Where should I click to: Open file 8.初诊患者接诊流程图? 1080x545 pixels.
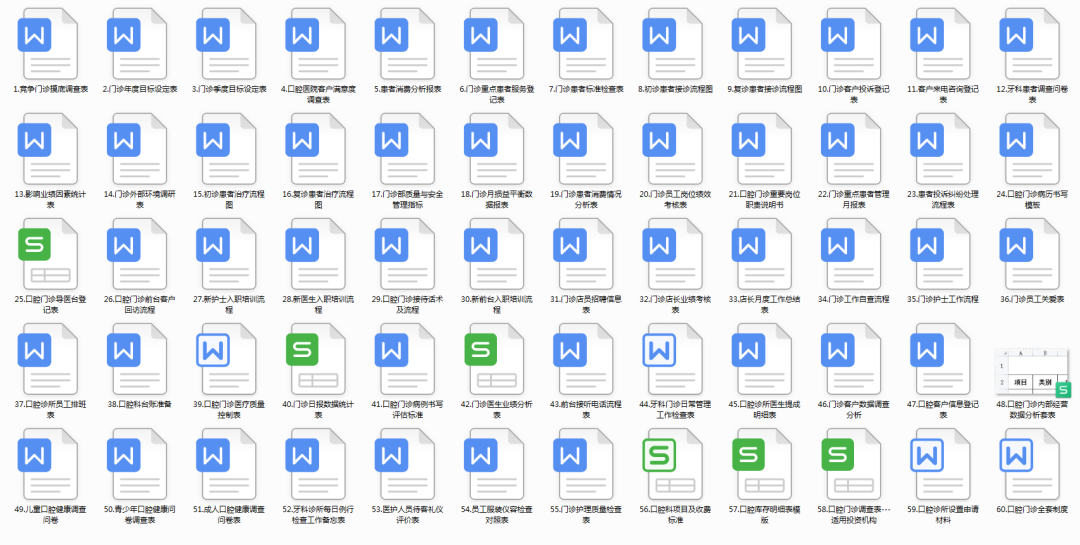[675, 44]
